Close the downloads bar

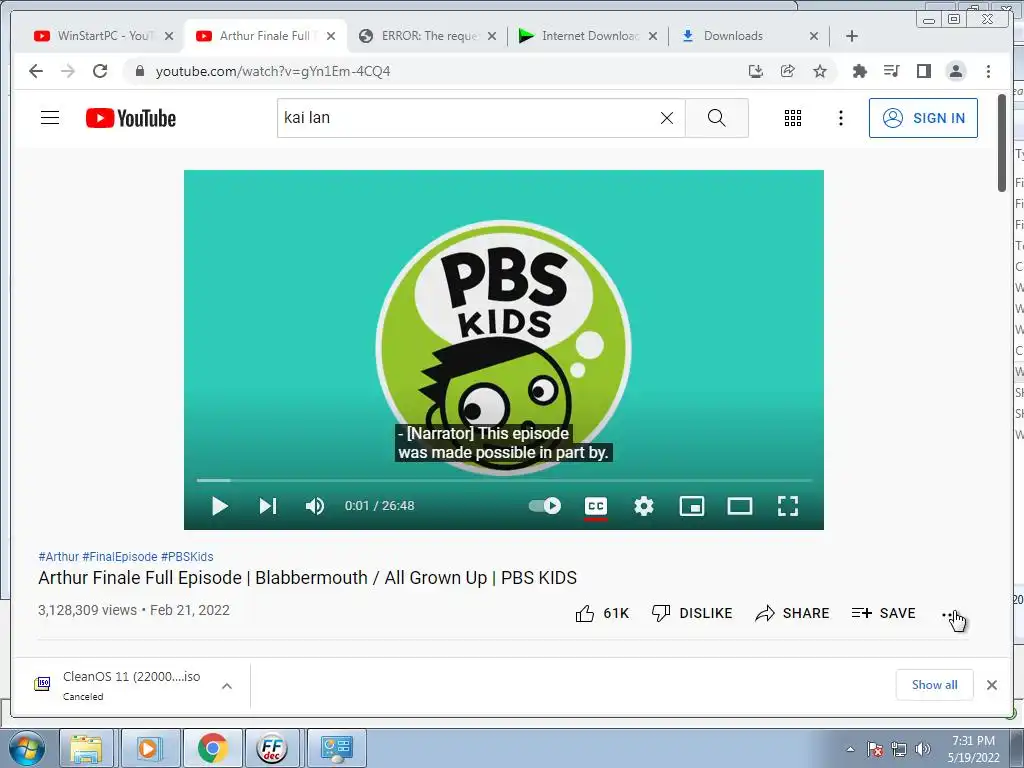coord(991,684)
